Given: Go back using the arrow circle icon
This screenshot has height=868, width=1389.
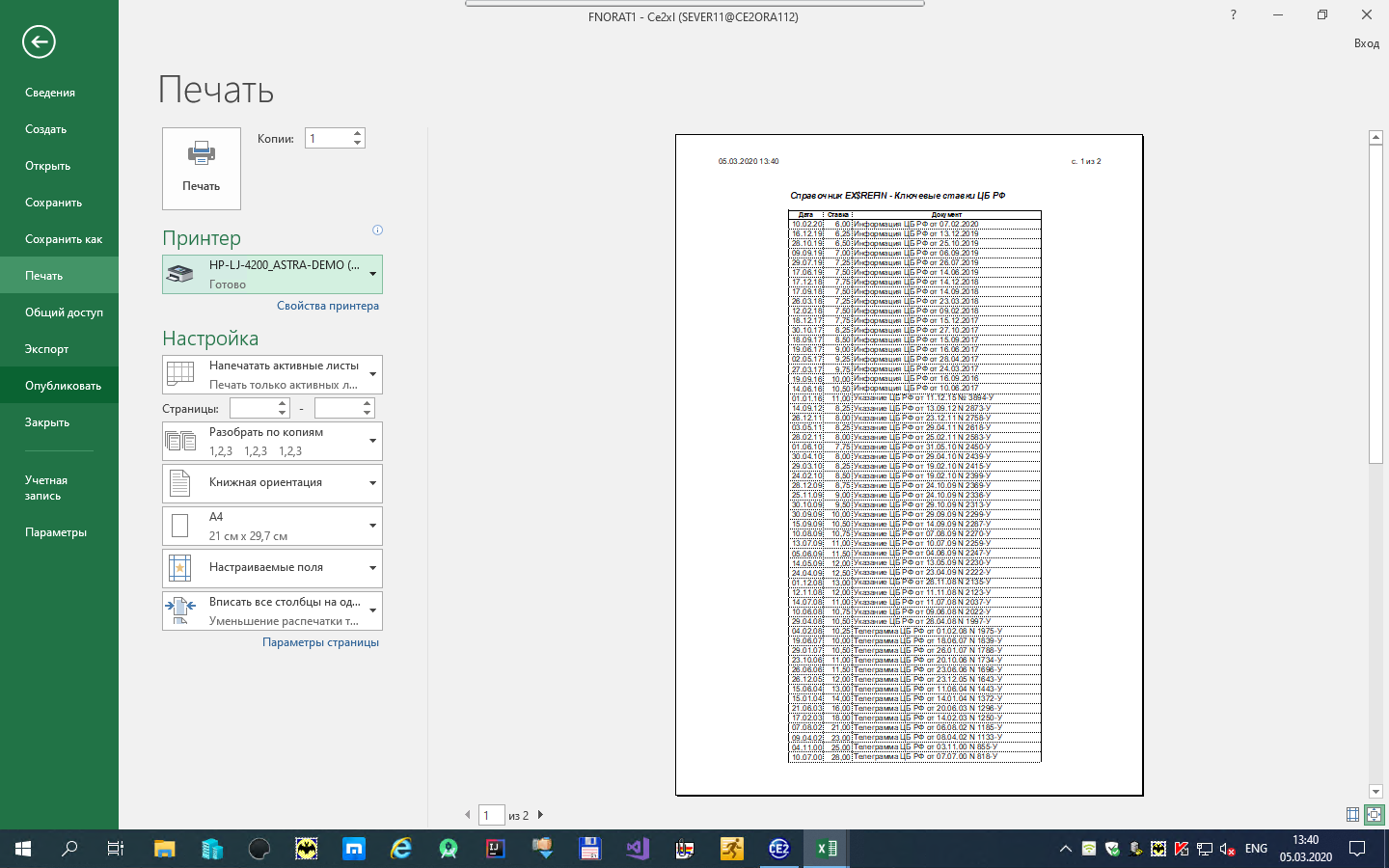Looking at the screenshot, I should [x=39, y=41].
